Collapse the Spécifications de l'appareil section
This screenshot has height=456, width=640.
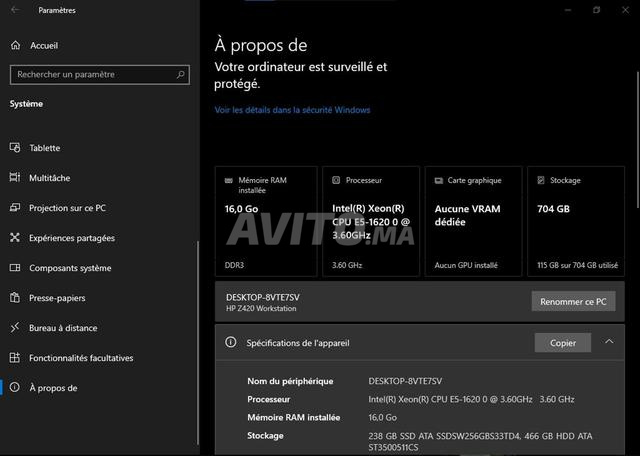[x=609, y=343]
